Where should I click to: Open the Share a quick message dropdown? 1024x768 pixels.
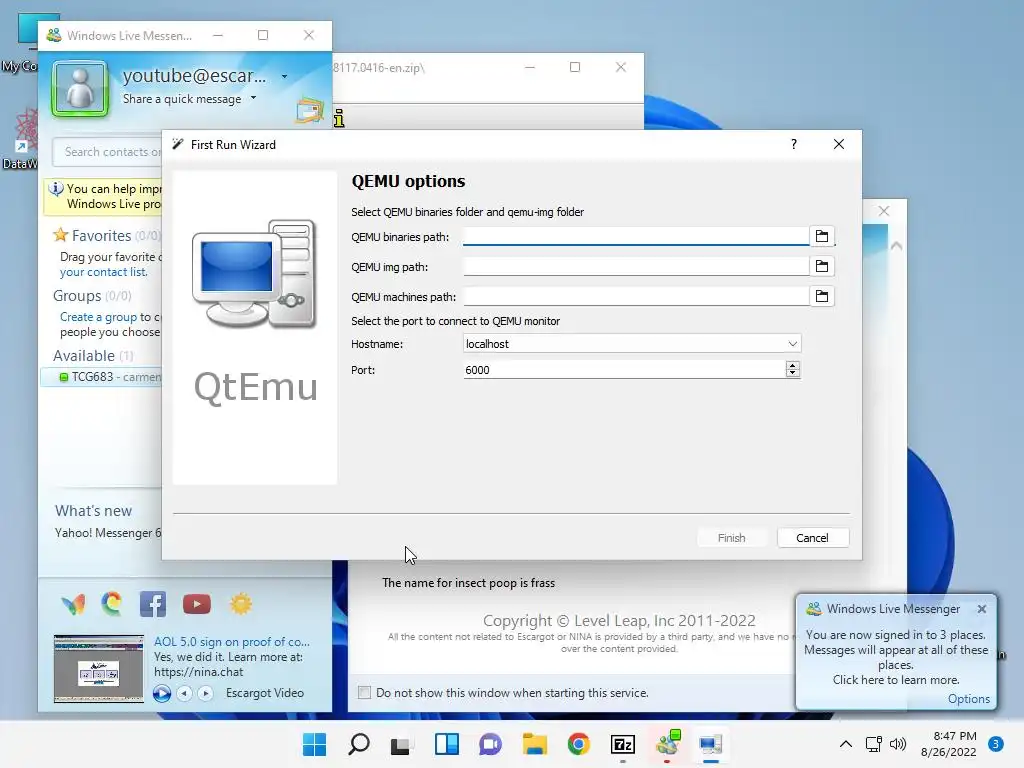(253, 98)
